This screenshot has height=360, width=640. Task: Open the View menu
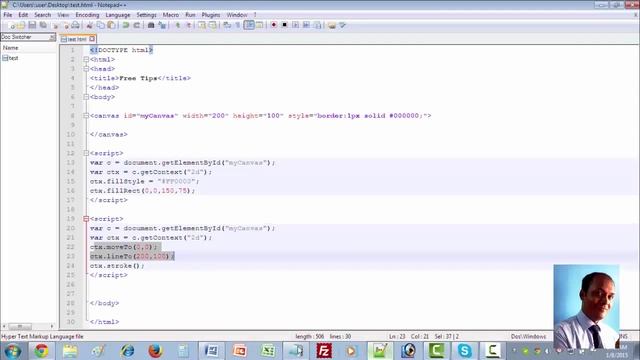coord(63,15)
